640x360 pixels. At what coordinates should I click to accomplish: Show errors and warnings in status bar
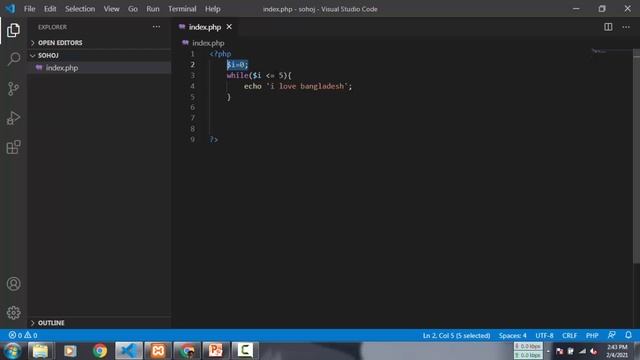pyautogui.click(x=23, y=335)
